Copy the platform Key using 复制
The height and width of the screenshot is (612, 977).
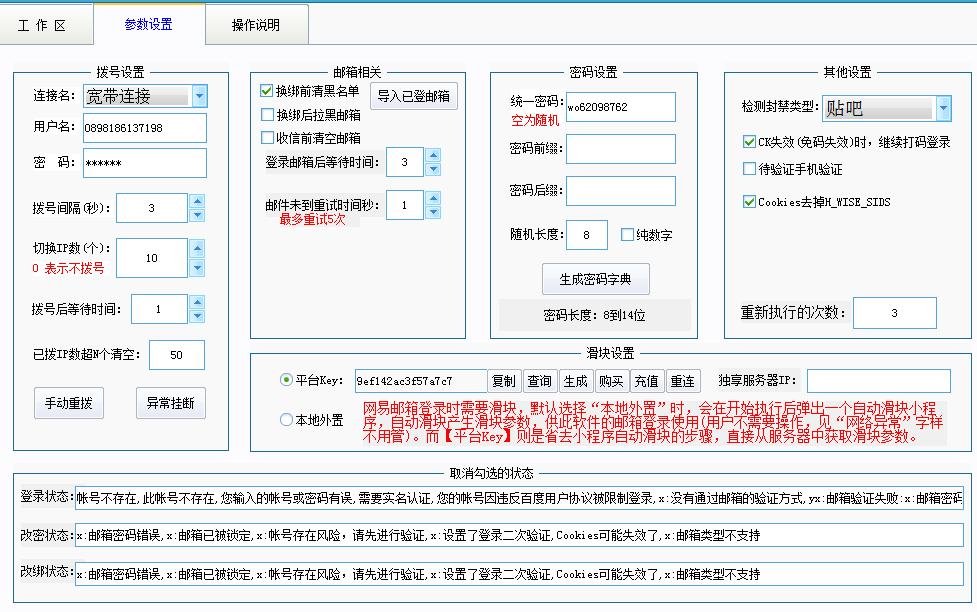click(x=504, y=381)
